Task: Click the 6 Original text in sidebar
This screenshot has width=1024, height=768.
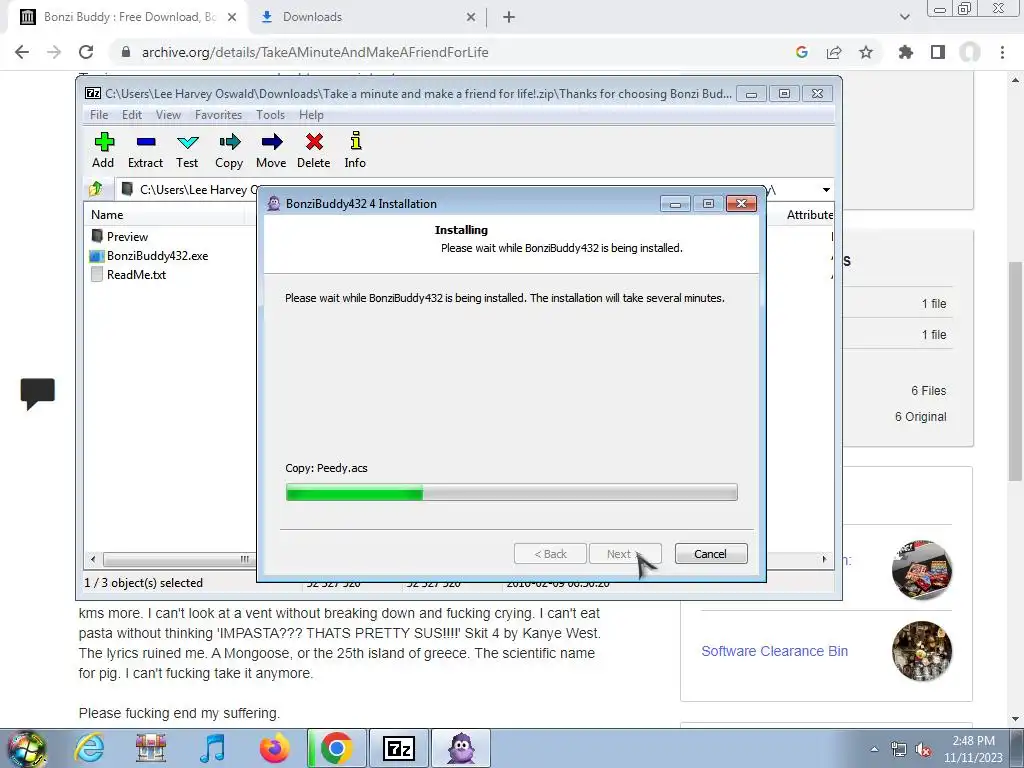Action: click(920, 417)
